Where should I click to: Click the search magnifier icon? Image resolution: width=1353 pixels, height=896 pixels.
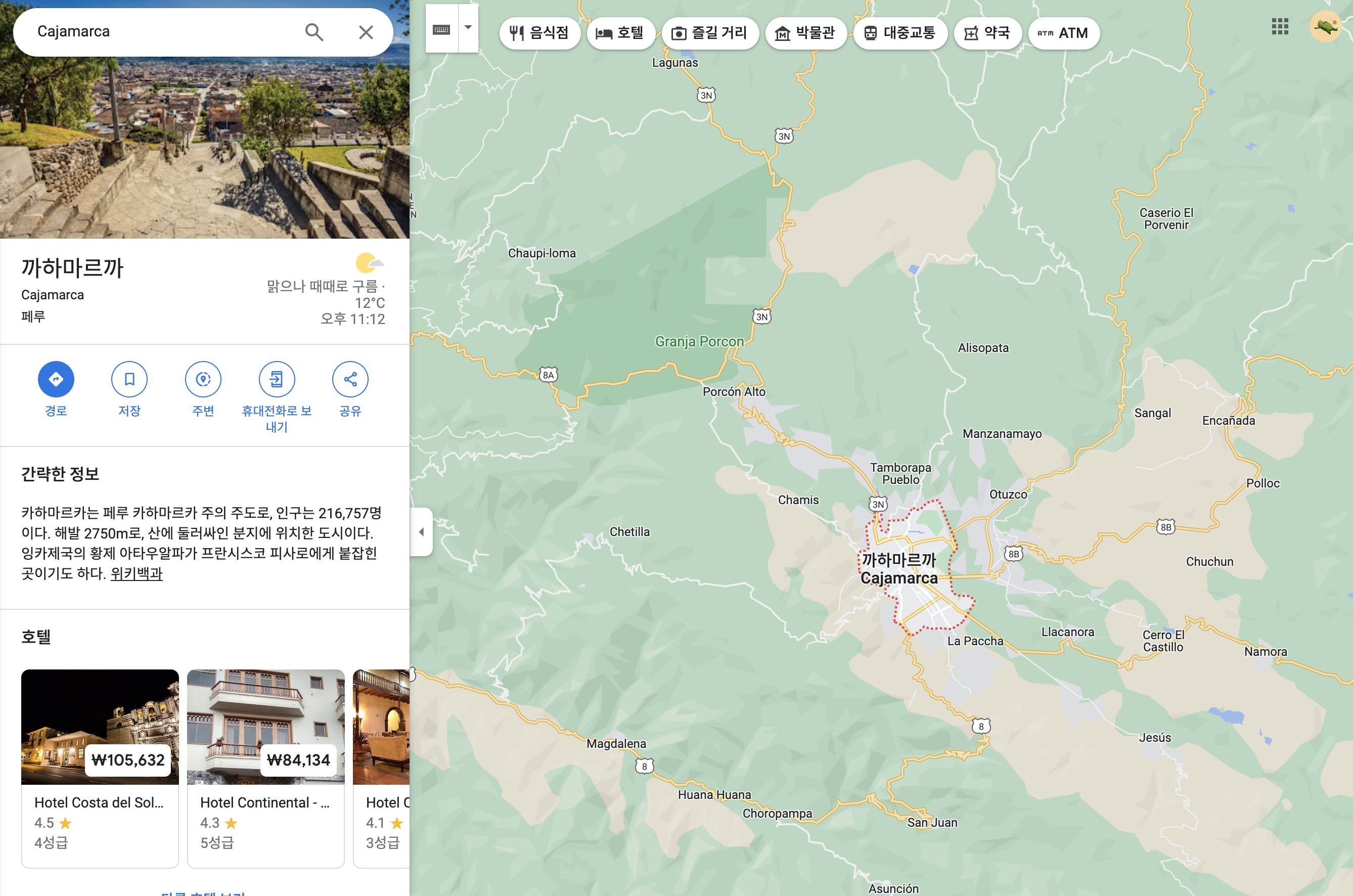(x=313, y=32)
